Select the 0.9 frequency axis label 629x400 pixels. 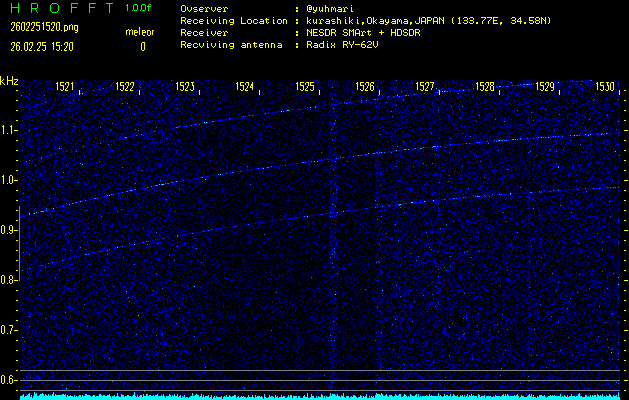(x=9, y=230)
